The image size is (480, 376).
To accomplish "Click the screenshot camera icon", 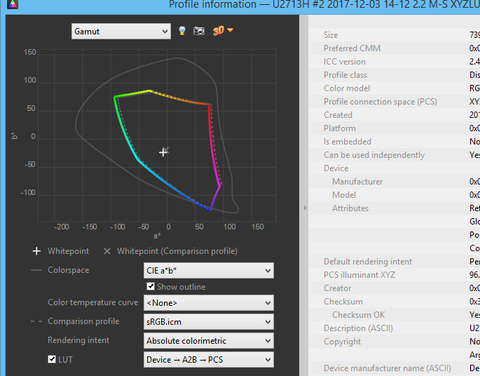I will click(199, 31).
